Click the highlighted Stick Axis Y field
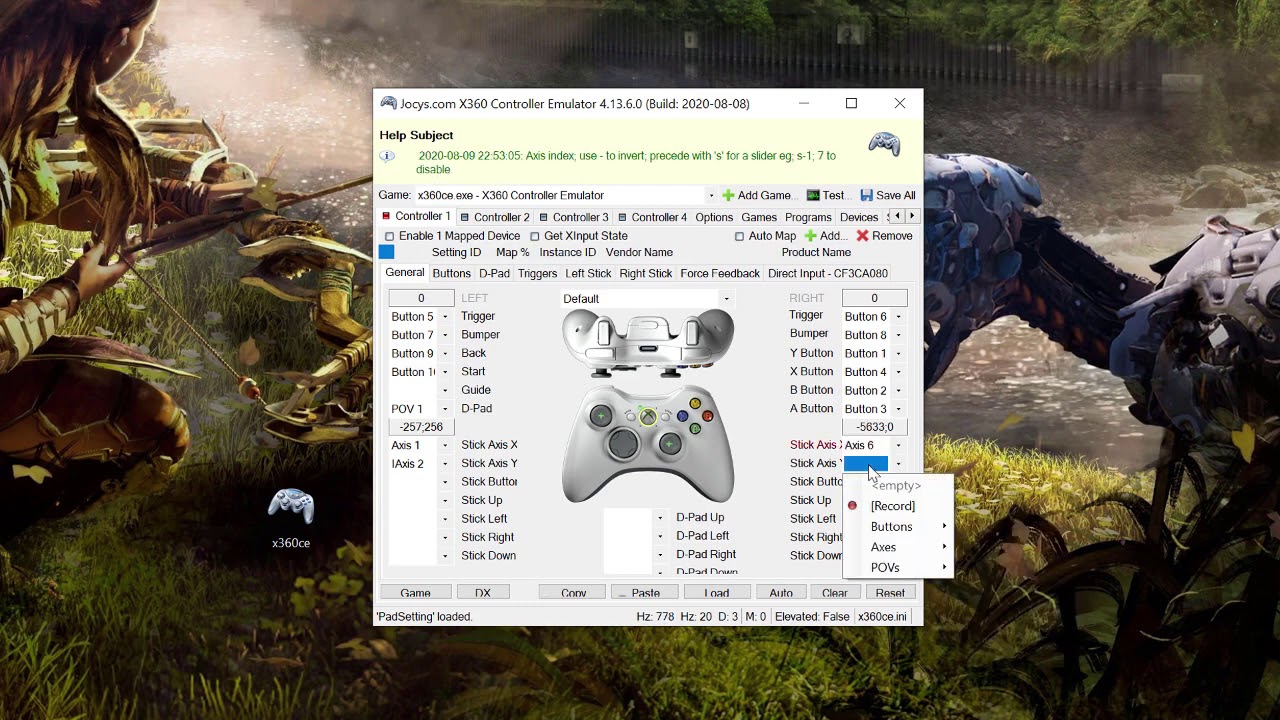Image resolution: width=1280 pixels, height=720 pixels. pyautogui.click(x=866, y=464)
